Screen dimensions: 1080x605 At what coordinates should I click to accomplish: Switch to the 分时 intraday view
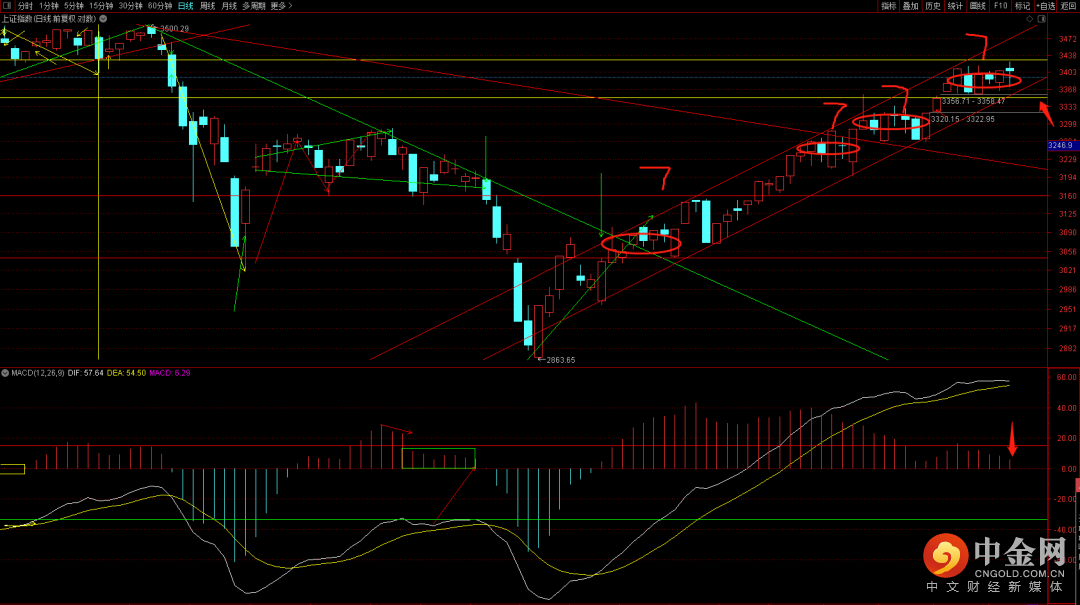25,6
